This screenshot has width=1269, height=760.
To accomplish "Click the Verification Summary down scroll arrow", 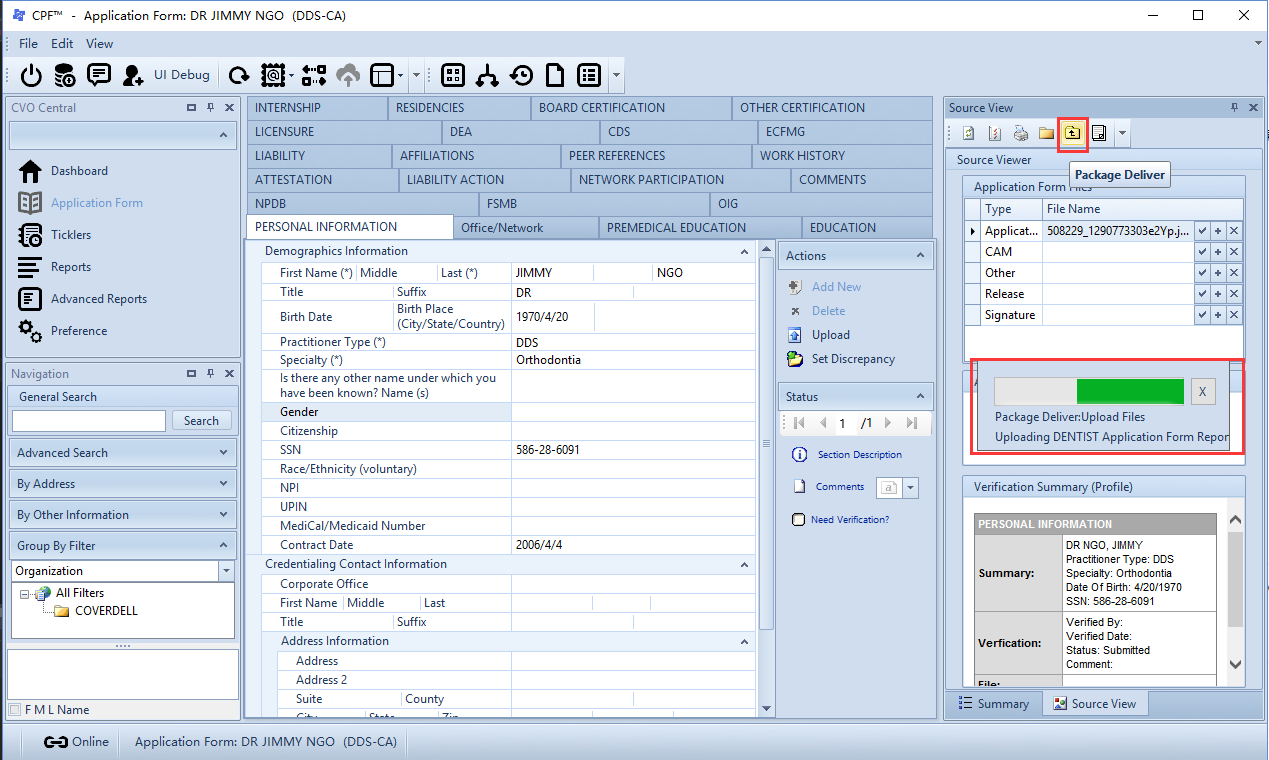I will pyautogui.click(x=1235, y=664).
